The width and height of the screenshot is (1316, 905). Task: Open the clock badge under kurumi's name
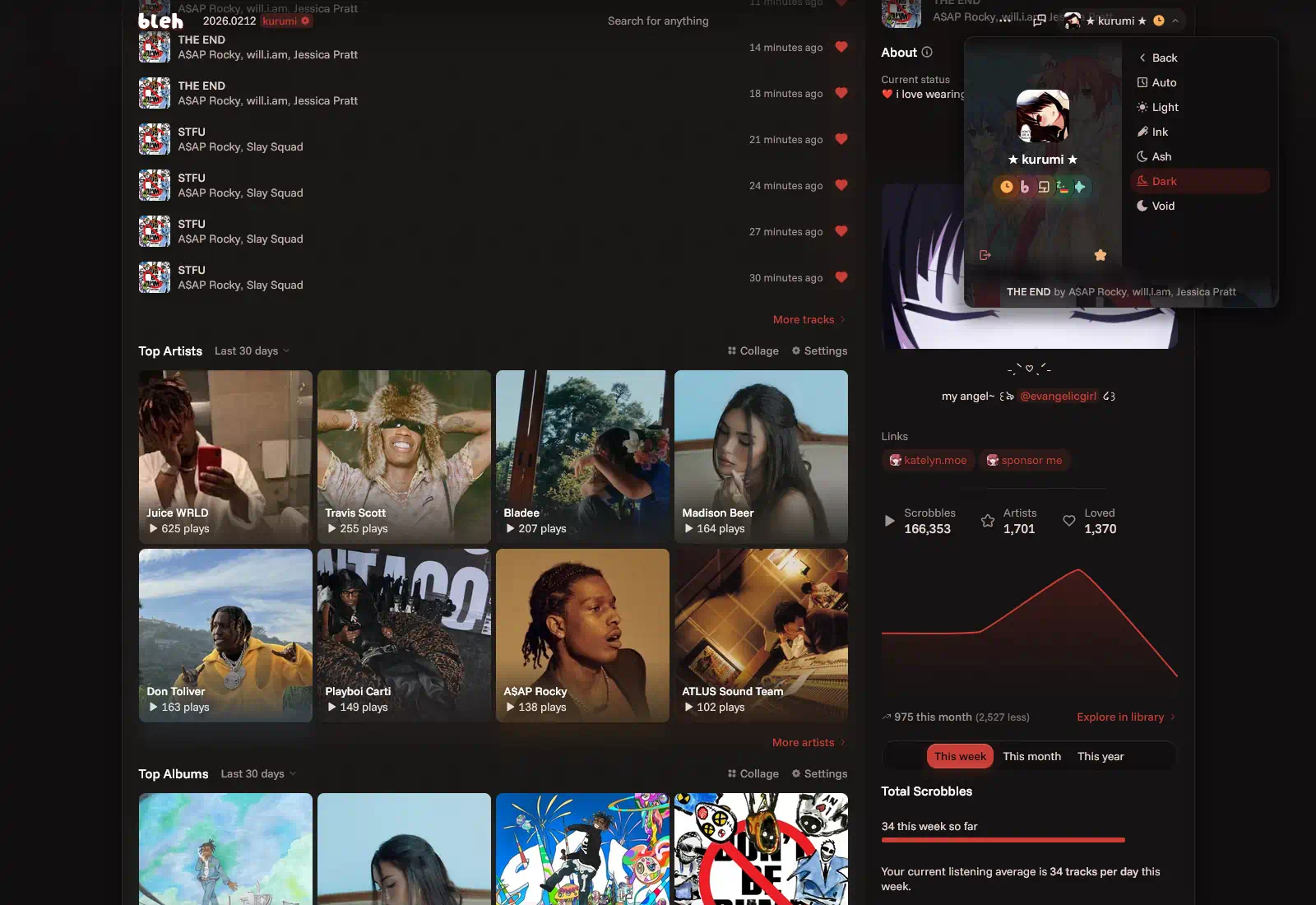click(x=1005, y=187)
